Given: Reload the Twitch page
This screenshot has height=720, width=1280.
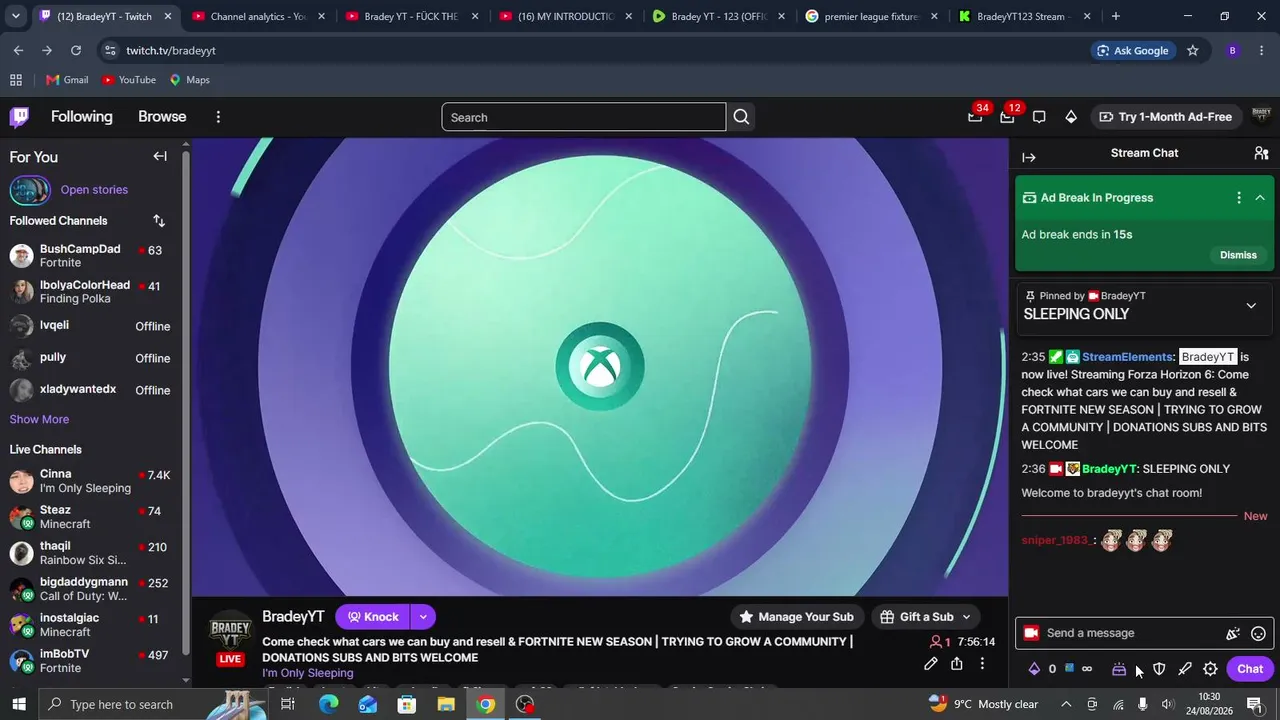Looking at the screenshot, I should tap(76, 50).
